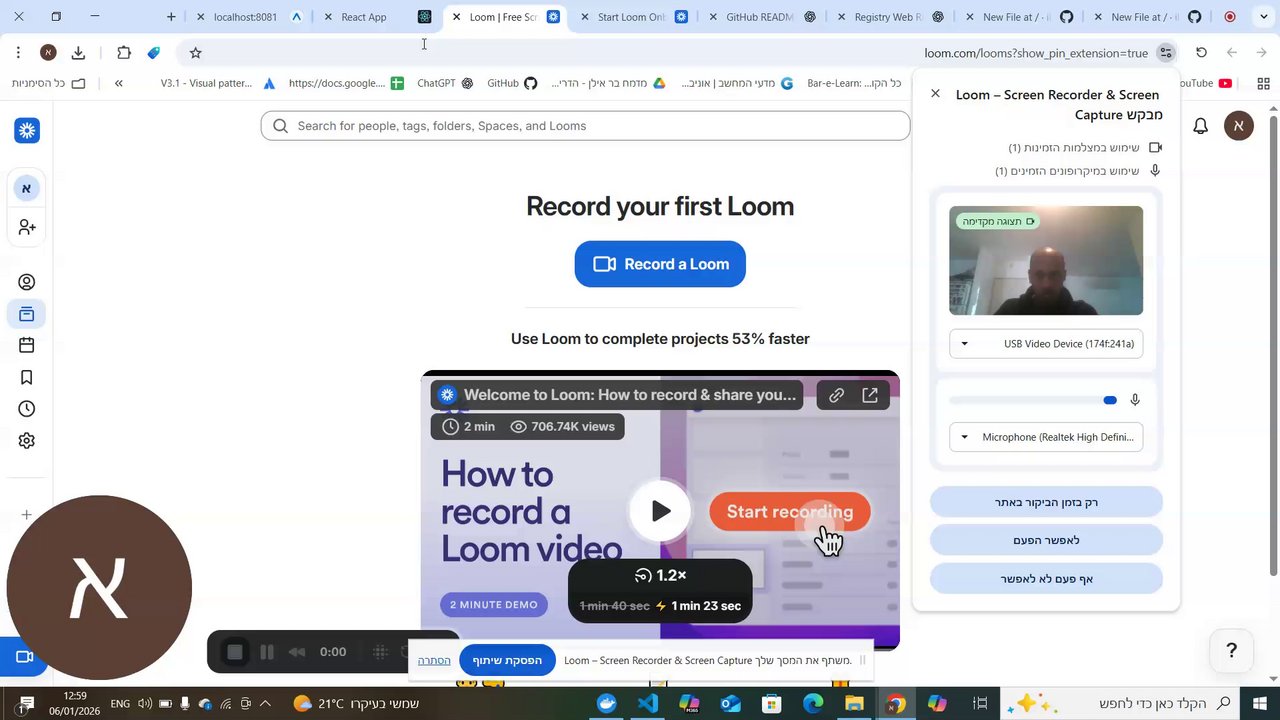1280x720 pixels.
Task: Expand hidden bookmarks chevron
Action: pos(118,83)
